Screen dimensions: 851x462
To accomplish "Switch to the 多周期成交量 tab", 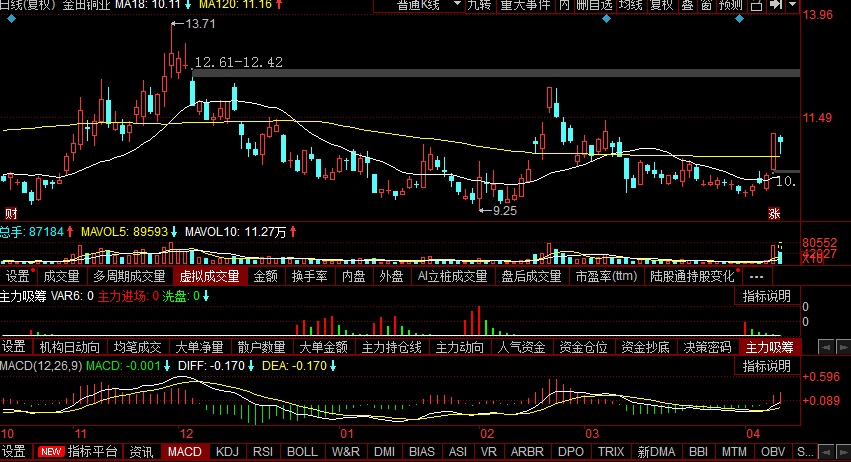I will pyautogui.click(x=129, y=276).
